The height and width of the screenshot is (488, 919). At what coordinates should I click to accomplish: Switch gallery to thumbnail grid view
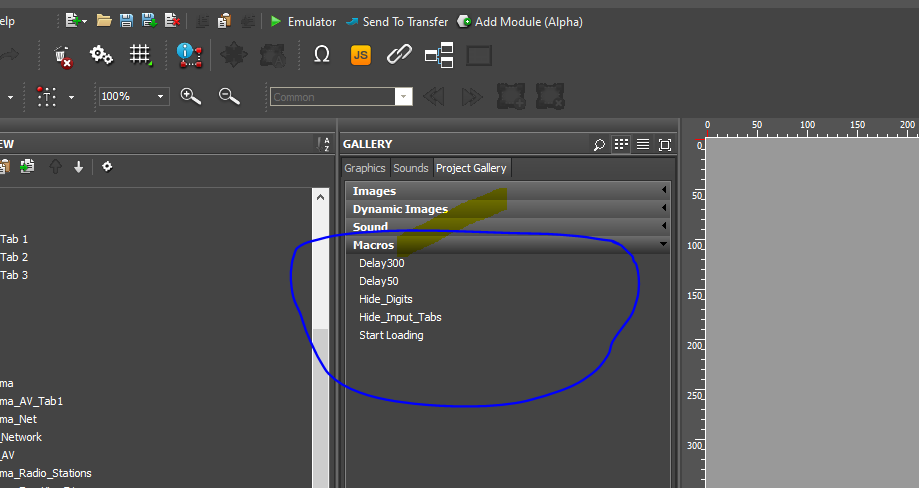pyautogui.click(x=621, y=145)
